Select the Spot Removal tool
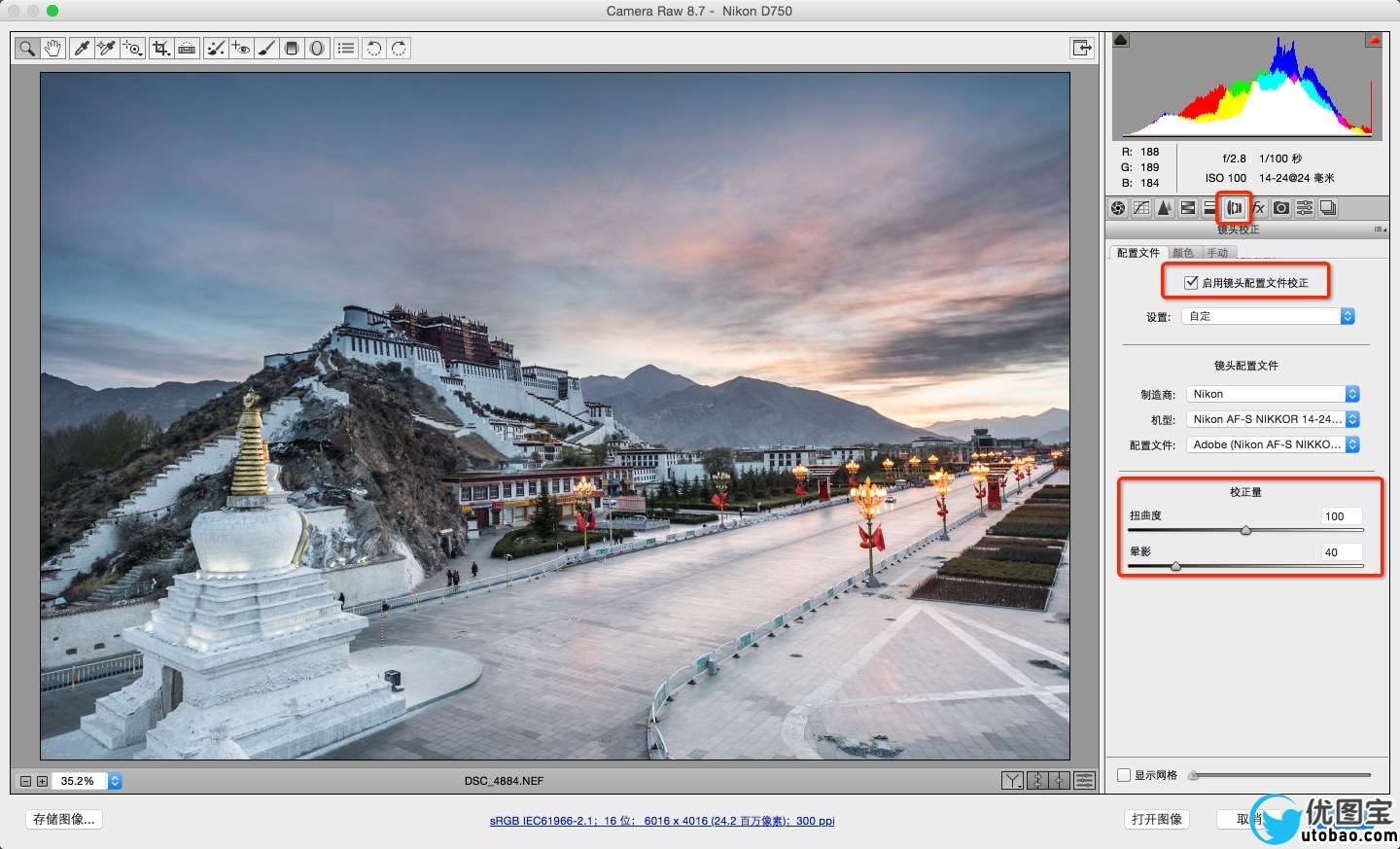 (216, 48)
